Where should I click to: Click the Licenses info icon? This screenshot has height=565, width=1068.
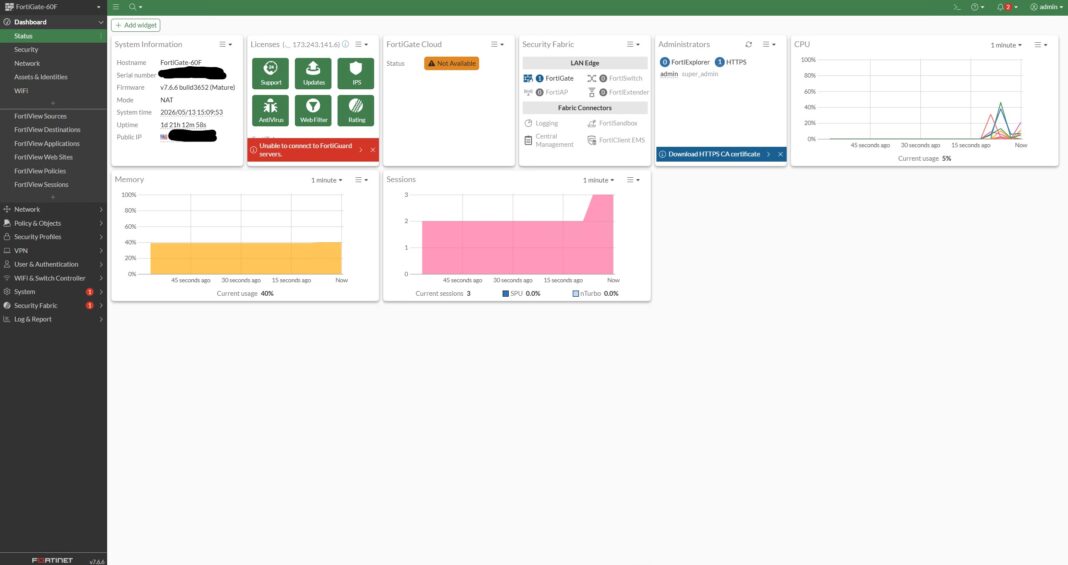click(345, 44)
